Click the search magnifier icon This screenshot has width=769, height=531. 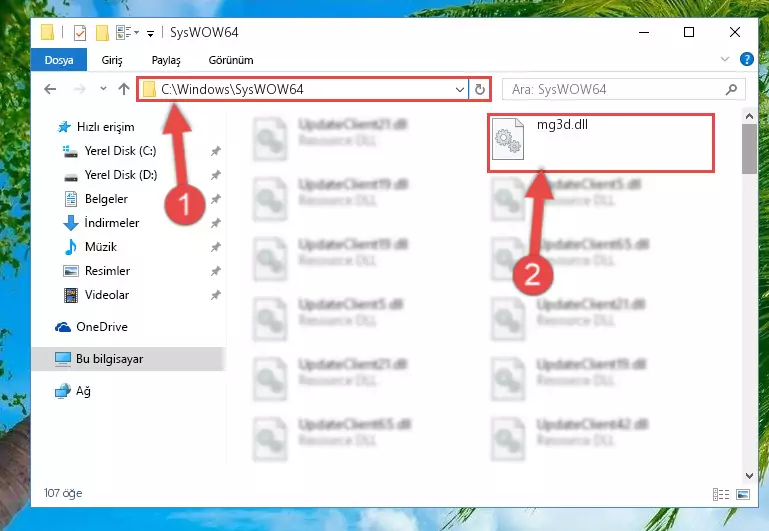731,89
